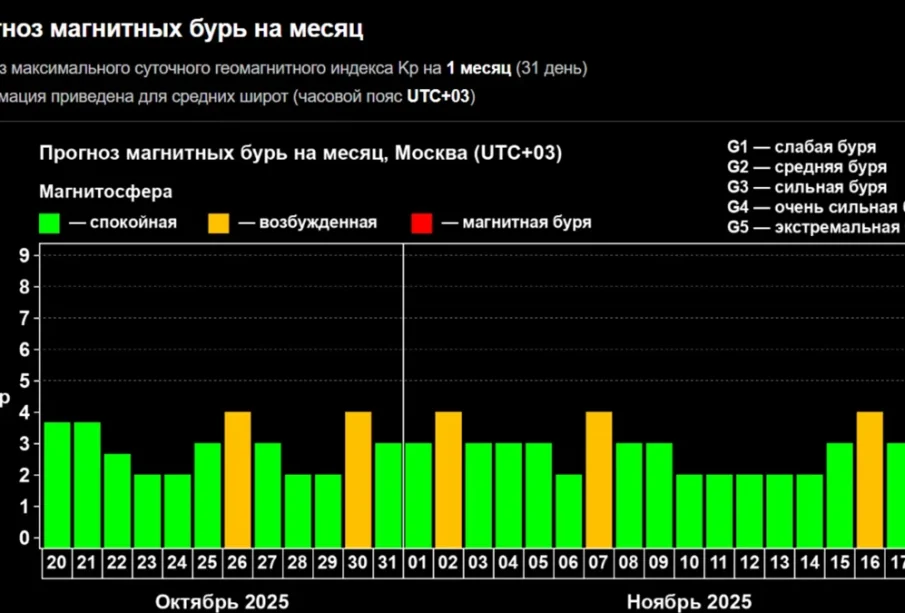Select the yellow bar for October 26
The width and height of the screenshot is (905, 613).
[x=237, y=478]
